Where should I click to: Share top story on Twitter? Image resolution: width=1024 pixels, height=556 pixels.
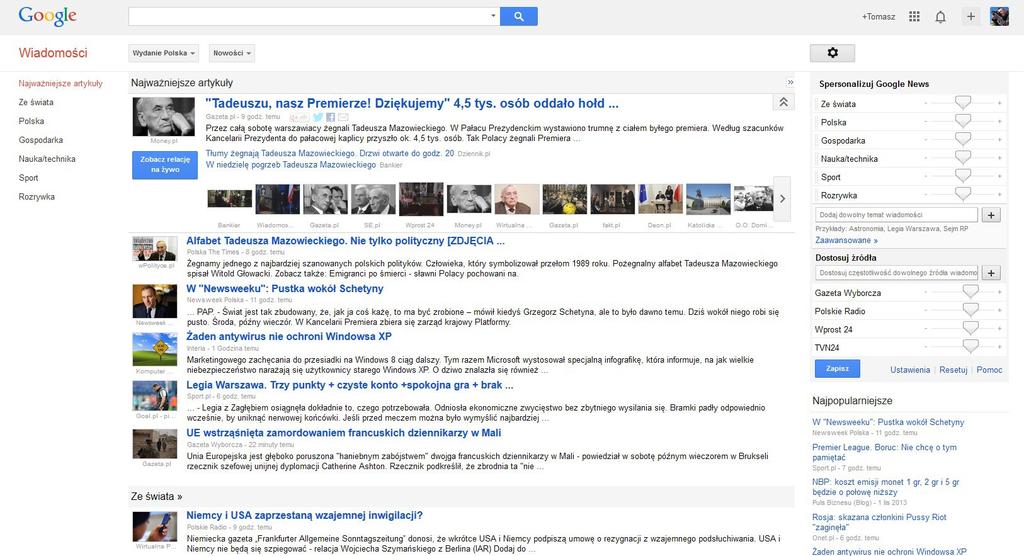[x=317, y=117]
